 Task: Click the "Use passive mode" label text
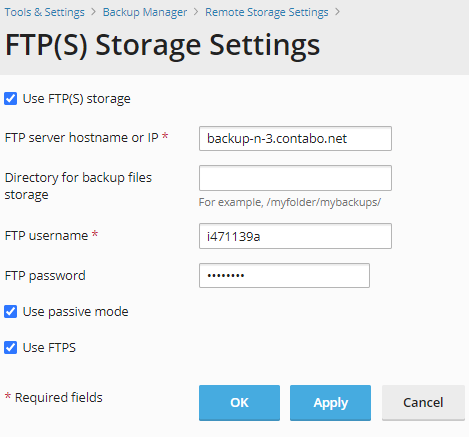point(76,312)
